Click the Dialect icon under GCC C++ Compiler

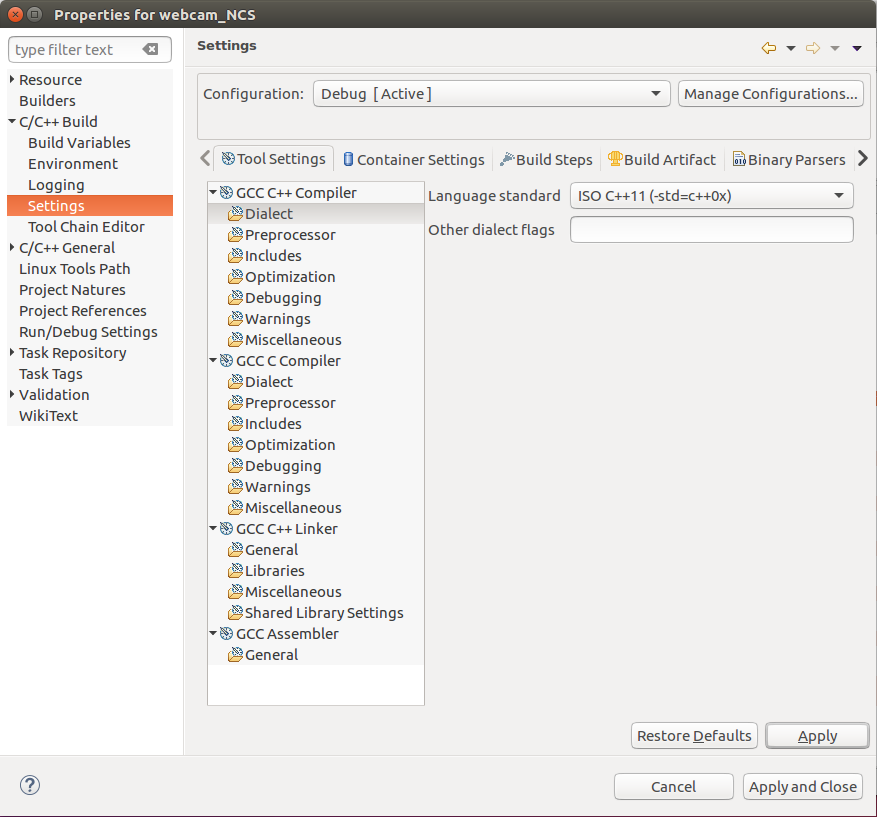point(235,214)
